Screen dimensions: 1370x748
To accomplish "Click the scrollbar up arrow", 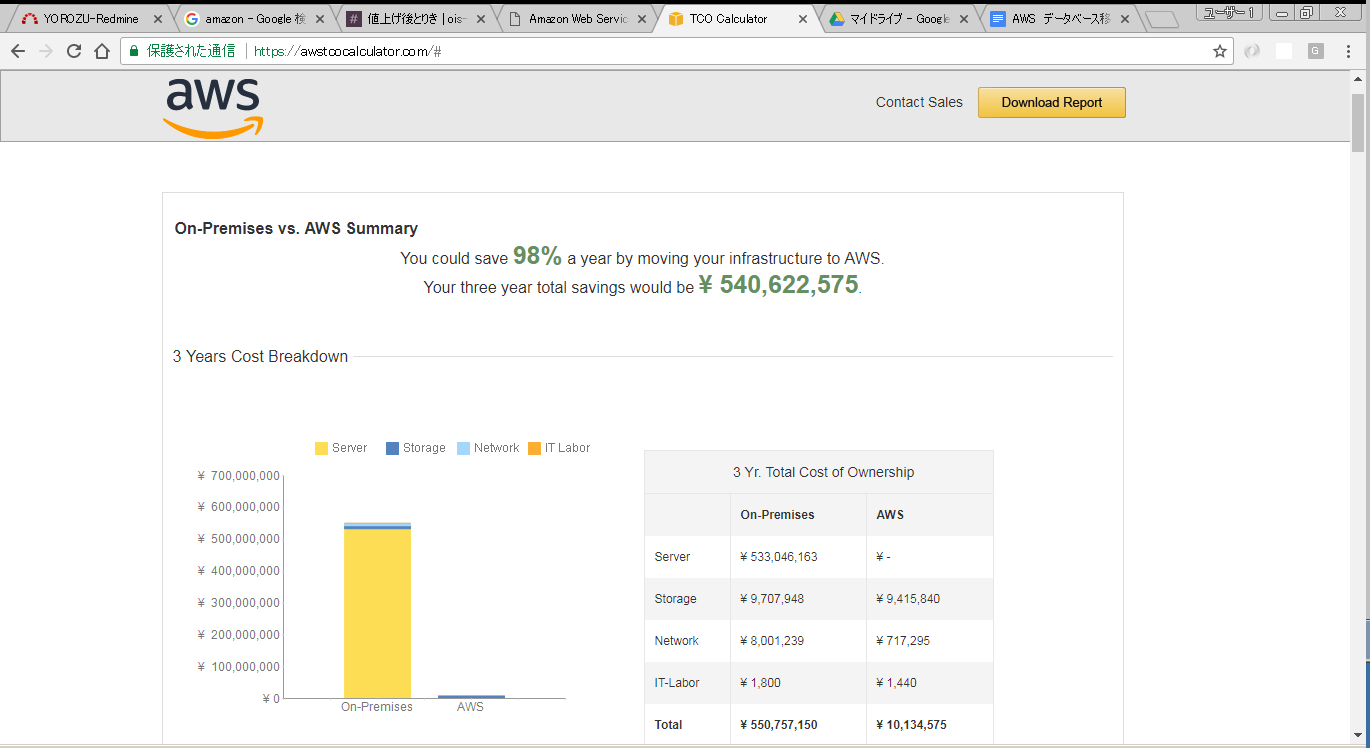I will pyautogui.click(x=1358, y=80).
